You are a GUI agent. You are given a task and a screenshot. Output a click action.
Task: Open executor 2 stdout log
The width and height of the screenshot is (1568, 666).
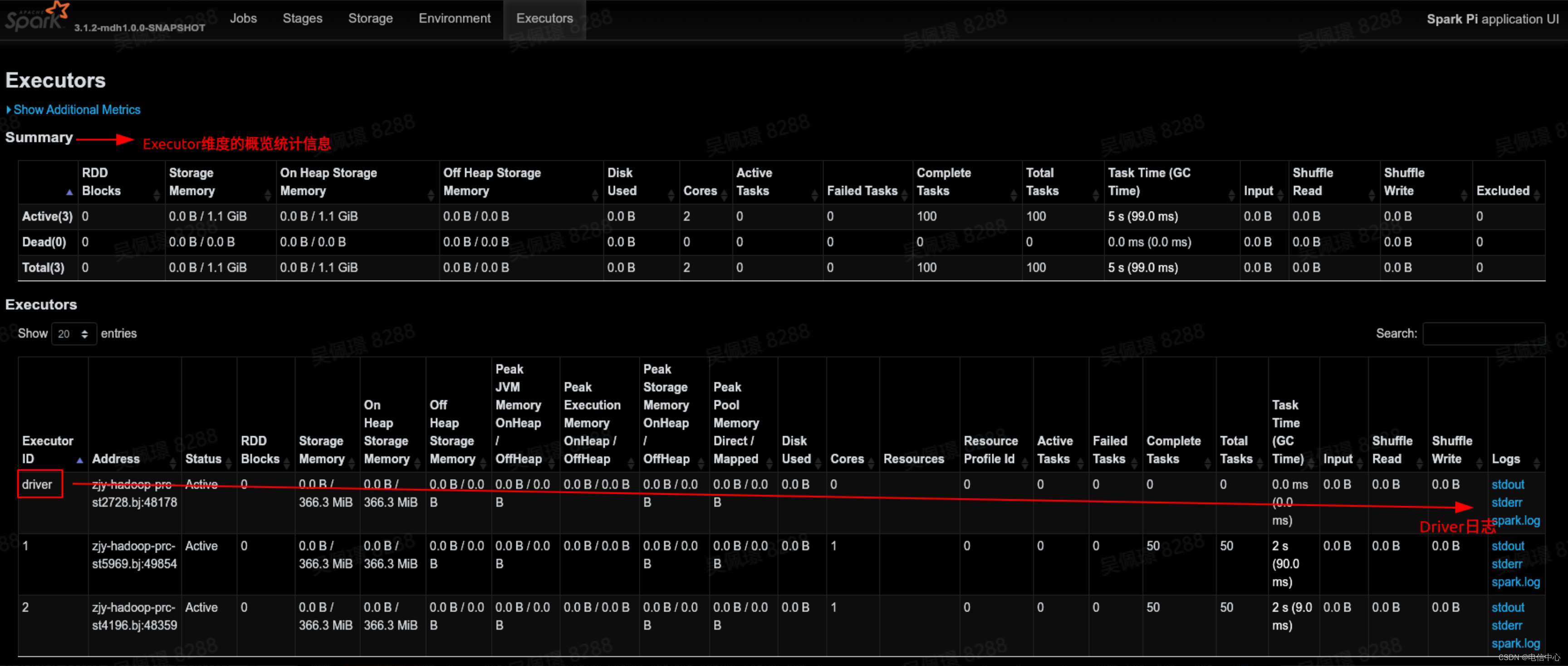pos(1507,607)
